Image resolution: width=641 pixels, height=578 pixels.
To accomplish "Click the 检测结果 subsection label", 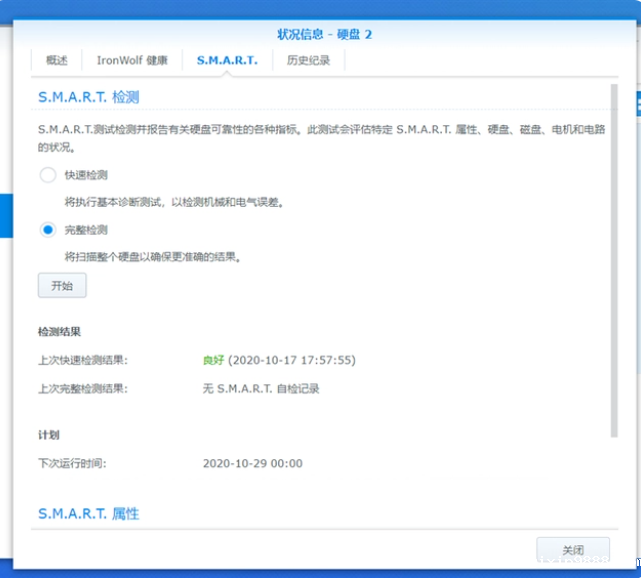I will 59,331.
